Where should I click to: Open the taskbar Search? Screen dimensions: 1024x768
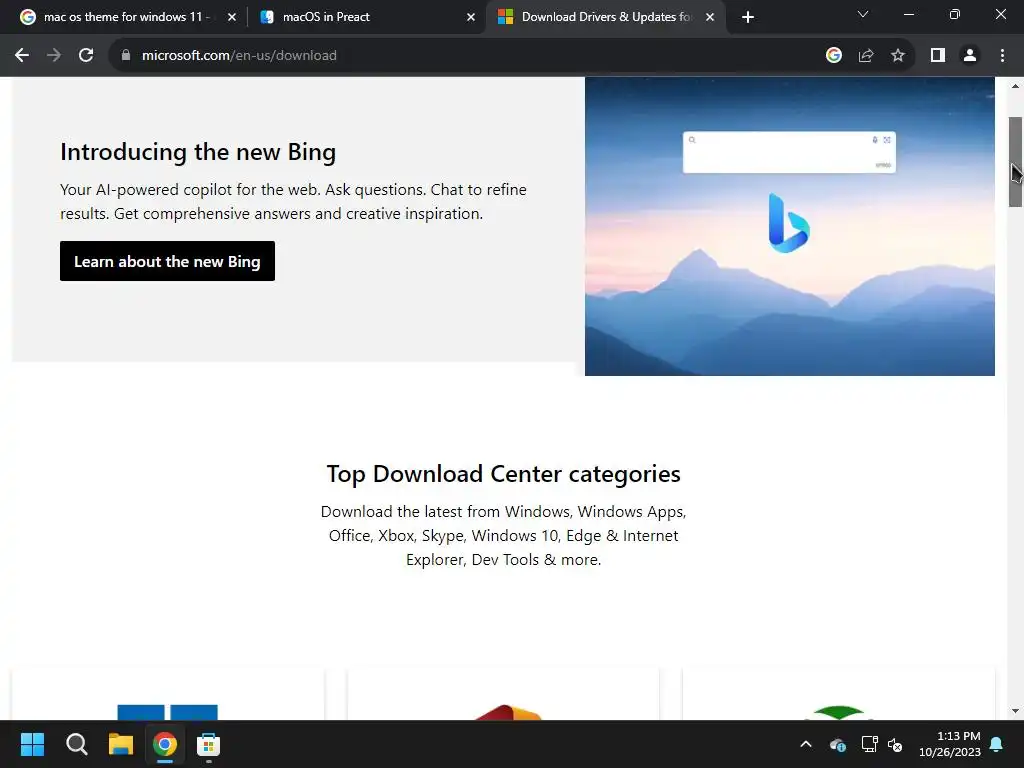76,744
